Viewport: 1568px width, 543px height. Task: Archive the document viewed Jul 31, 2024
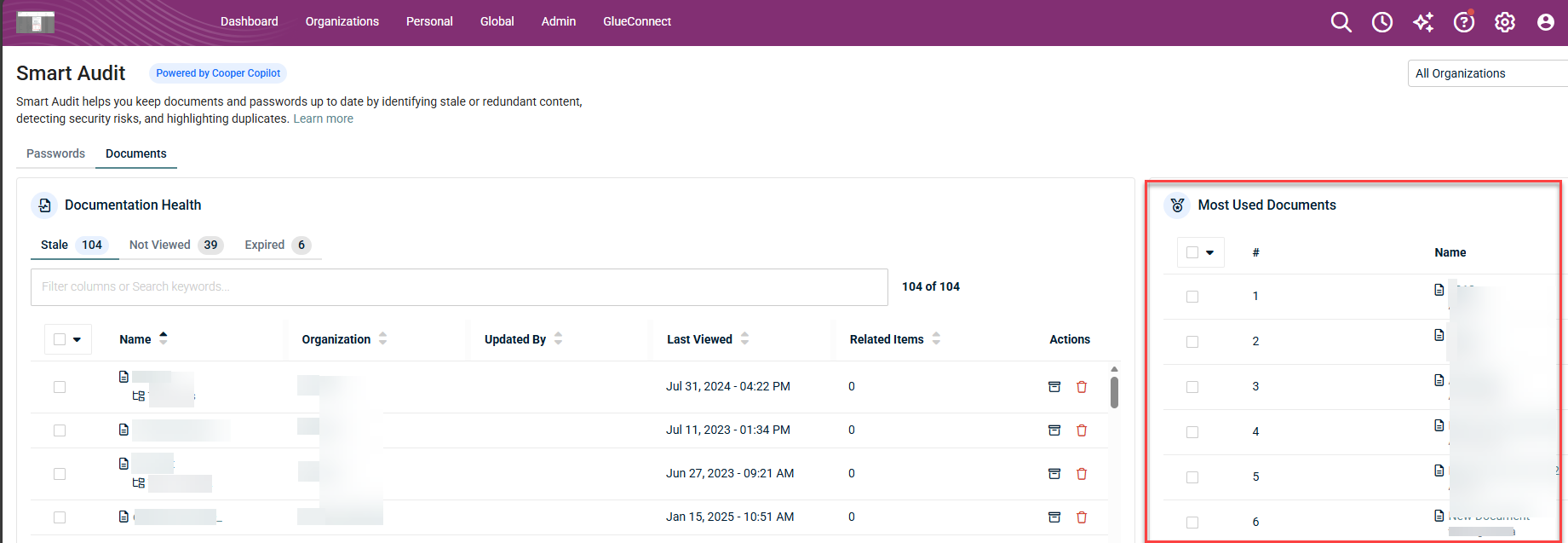coord(1054,387)
